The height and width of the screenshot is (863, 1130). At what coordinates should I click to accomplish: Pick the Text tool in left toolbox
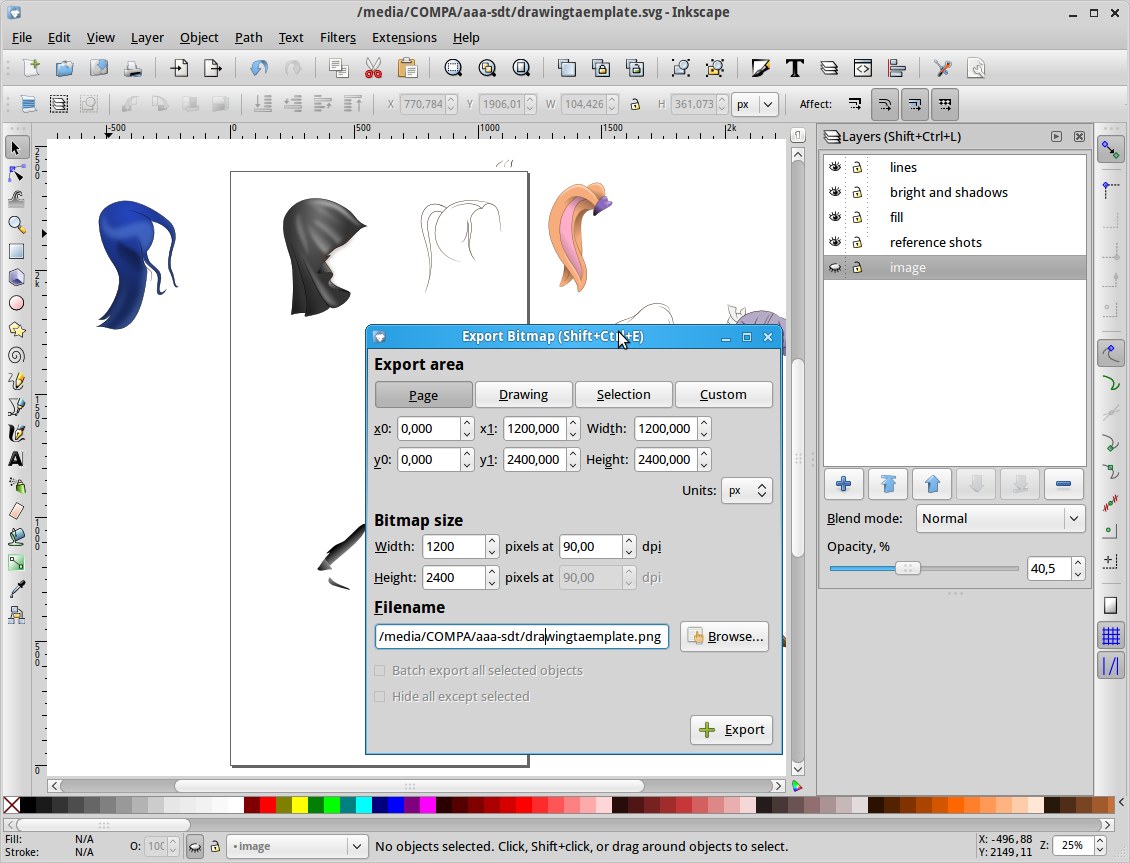coord(16,459)
